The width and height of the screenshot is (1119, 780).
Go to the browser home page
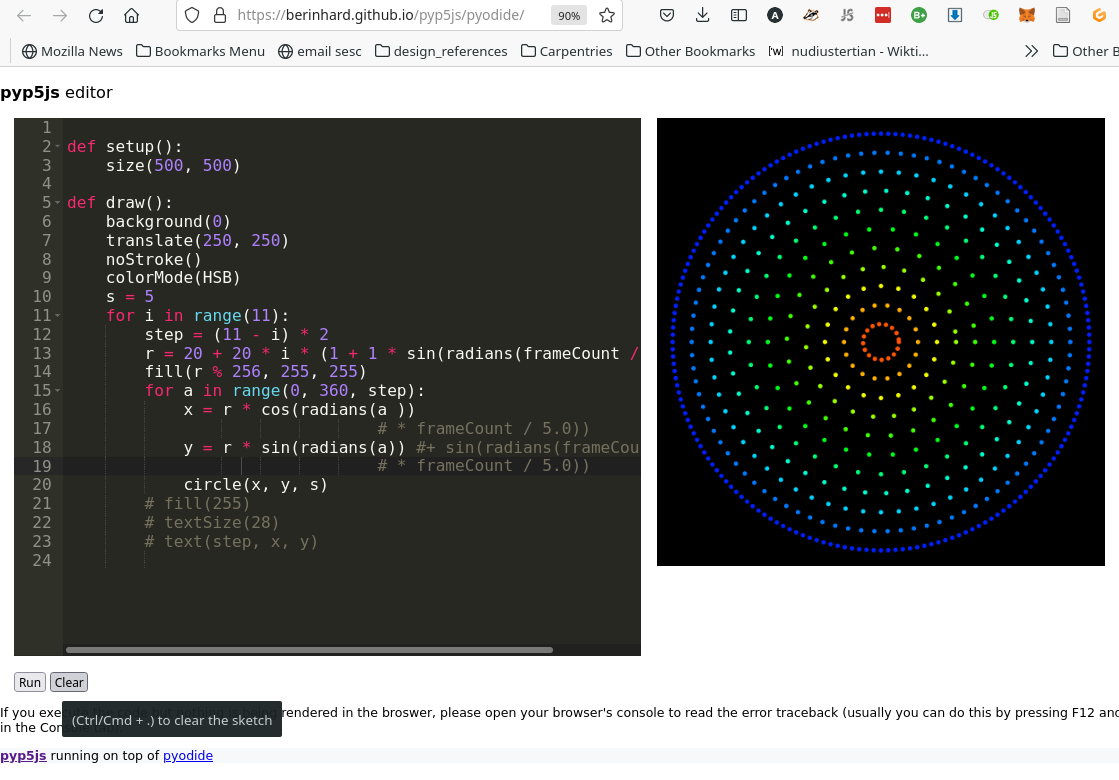coord(131,16)
